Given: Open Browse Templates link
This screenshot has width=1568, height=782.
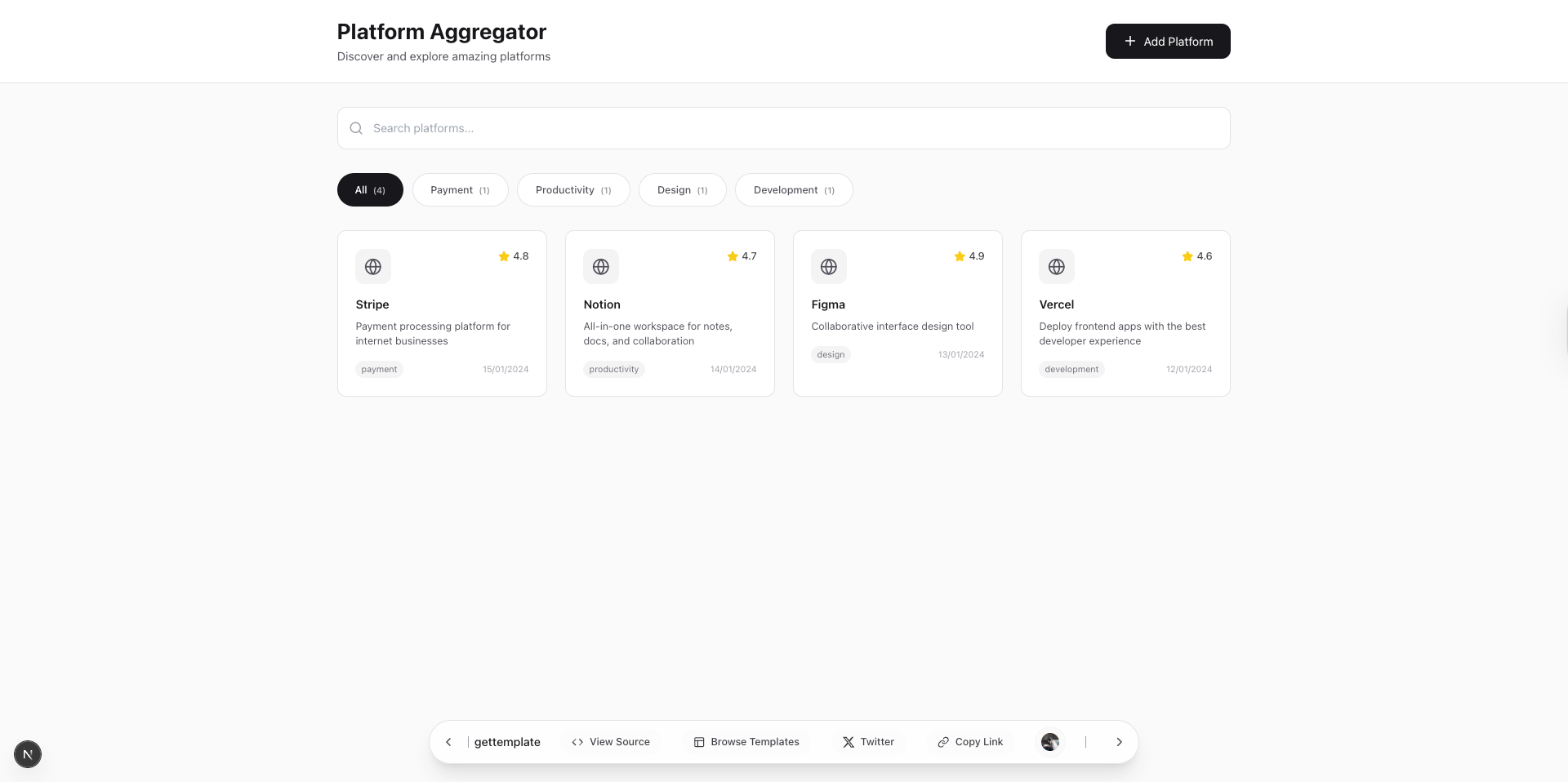Looking at the screenshot, I should coord(746,742).
